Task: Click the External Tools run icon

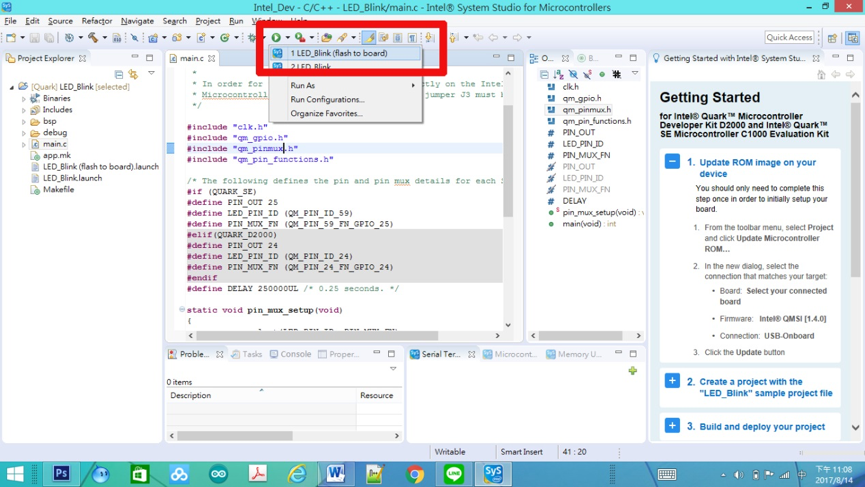Action: pos(300,38)
